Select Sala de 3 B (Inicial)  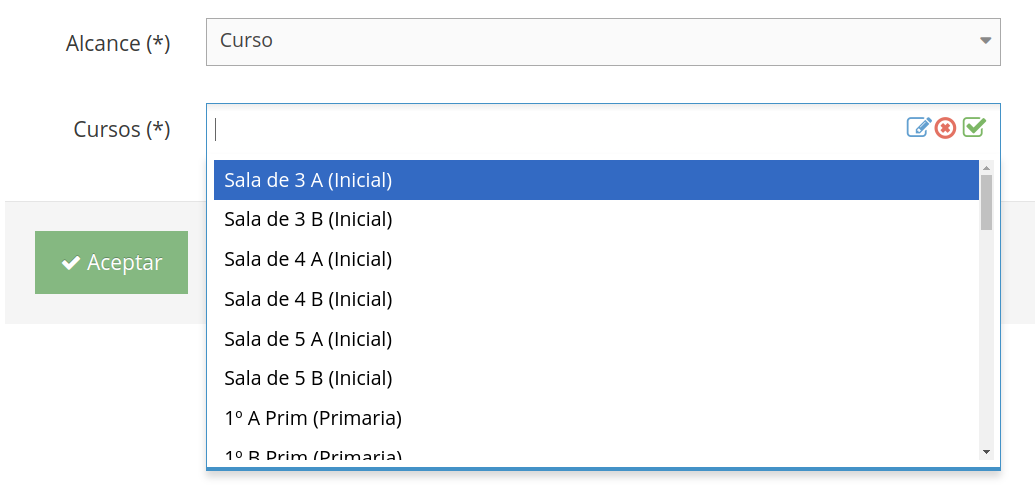[596, 220]
